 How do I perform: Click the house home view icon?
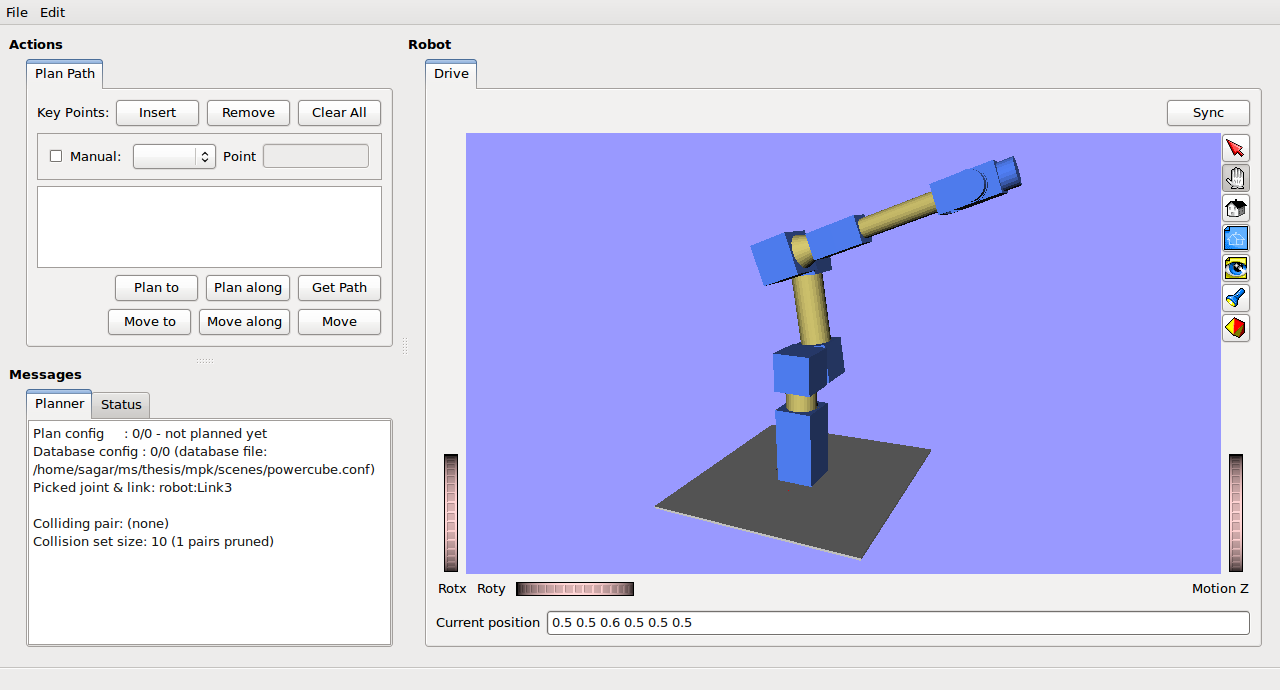click(1236, 208)
